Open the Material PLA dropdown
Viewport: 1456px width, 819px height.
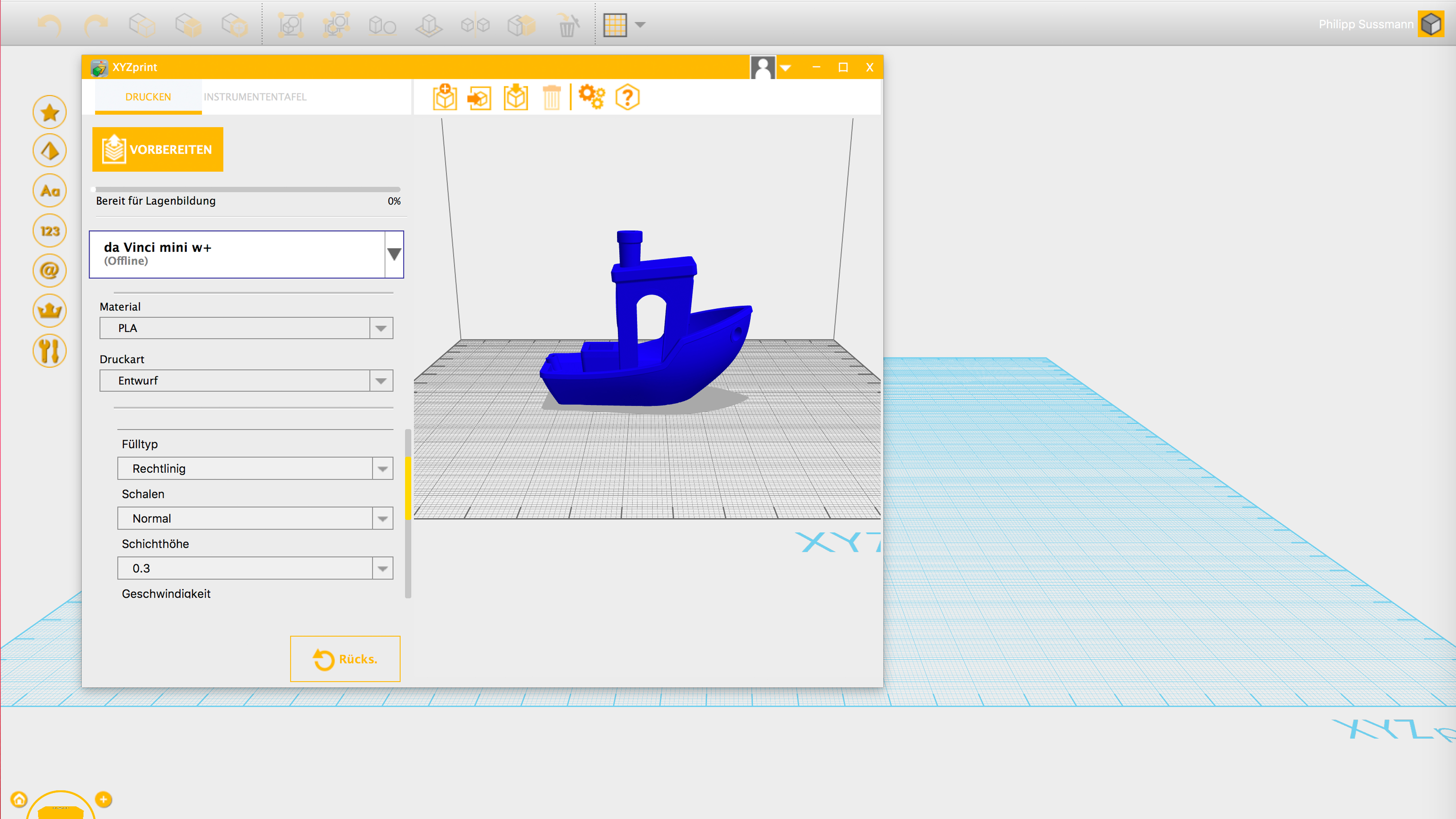click(x=381, y=328)
